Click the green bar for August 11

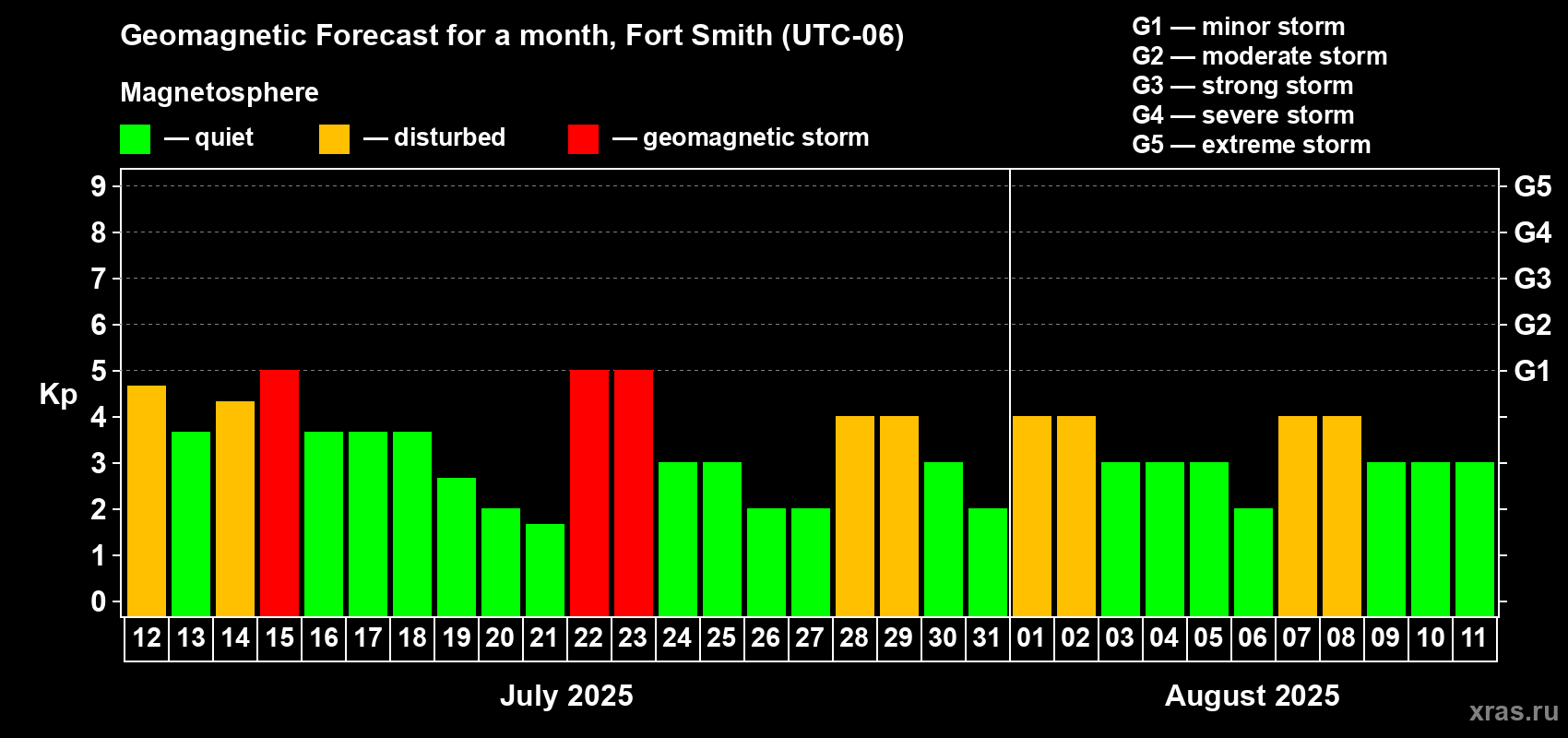pos(1475,540)
